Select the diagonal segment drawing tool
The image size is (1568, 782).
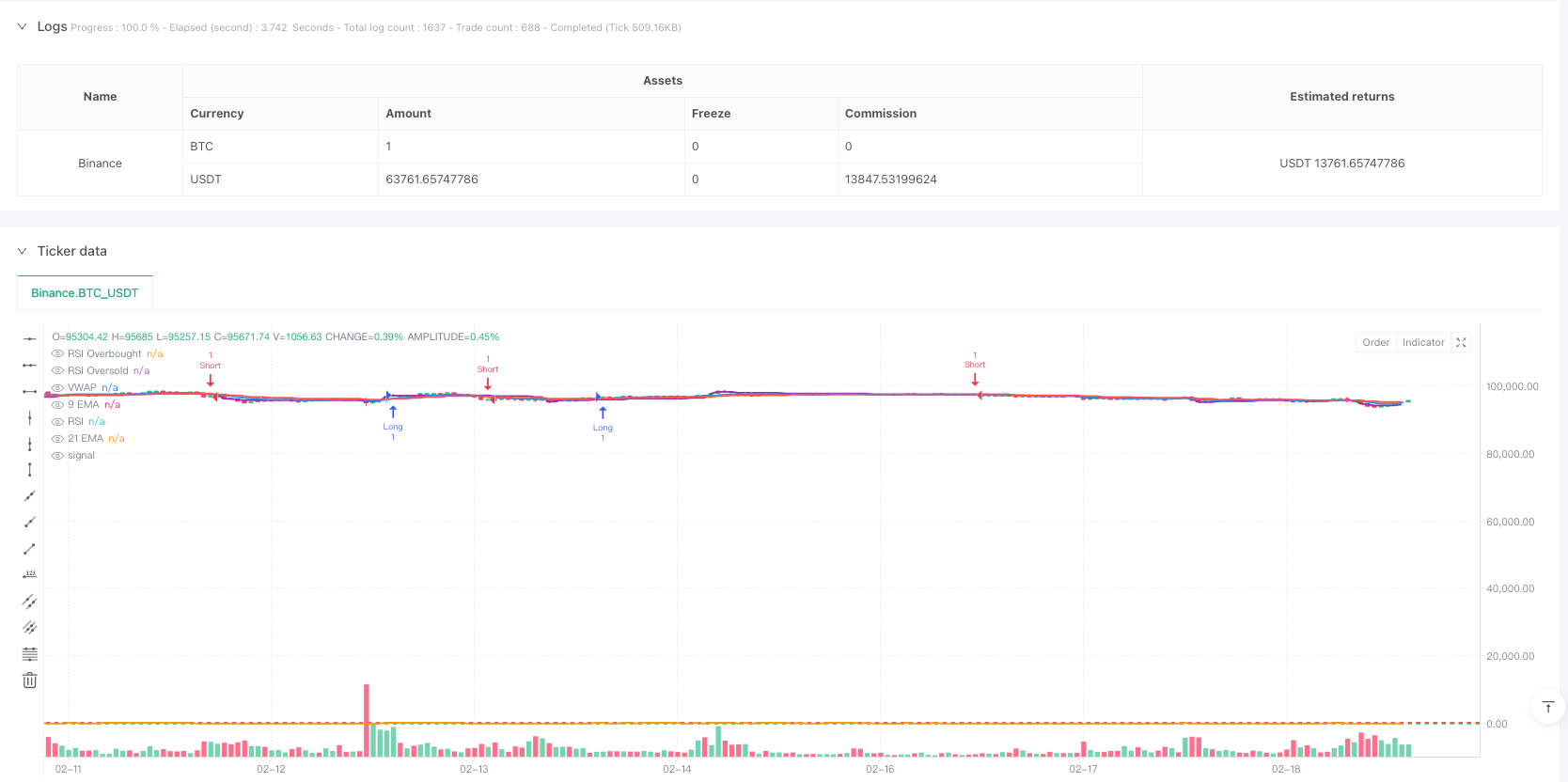click(30, 549)
